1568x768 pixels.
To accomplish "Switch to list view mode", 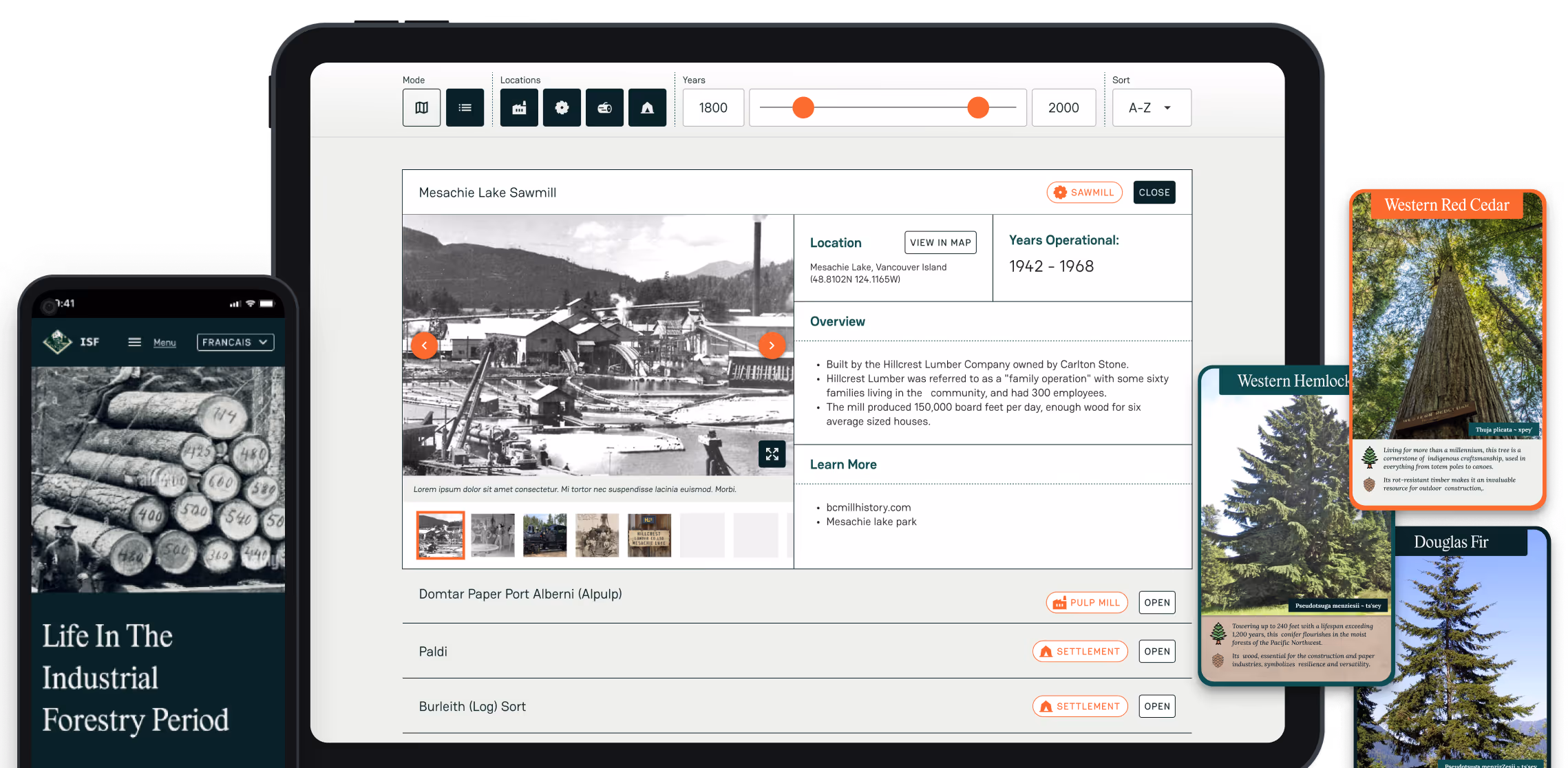I will pyautogui.click(x=465, y=107).
